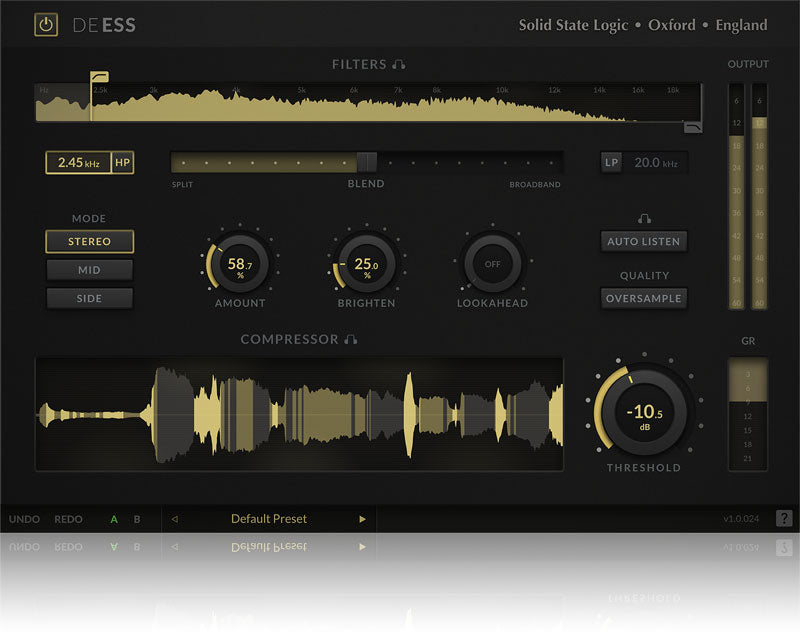
Task: Select the high-pass filter handle on spectrum
Action: [x=99, y=78]
